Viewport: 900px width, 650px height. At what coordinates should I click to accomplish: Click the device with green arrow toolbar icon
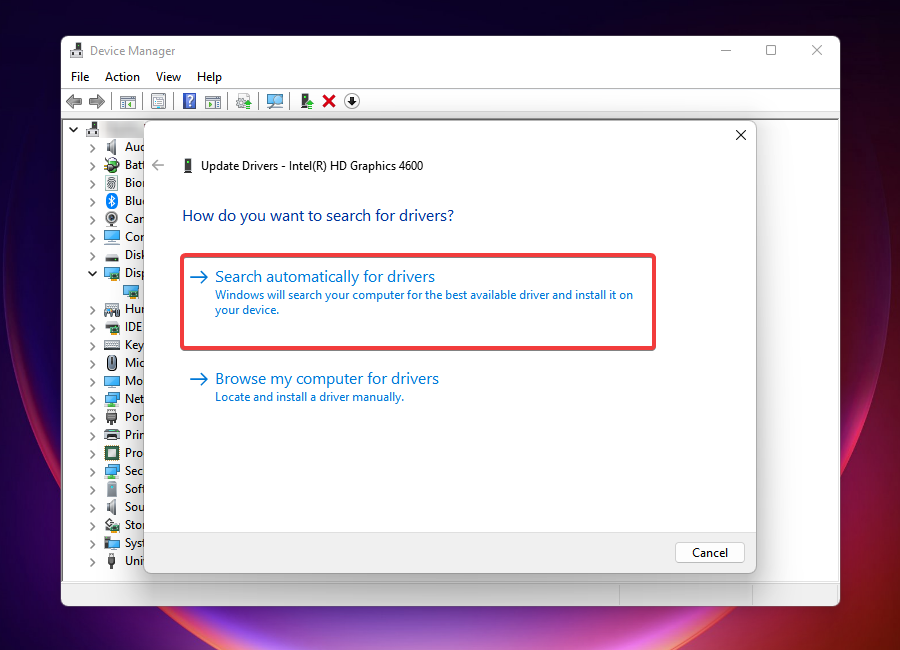click(307, 102)
